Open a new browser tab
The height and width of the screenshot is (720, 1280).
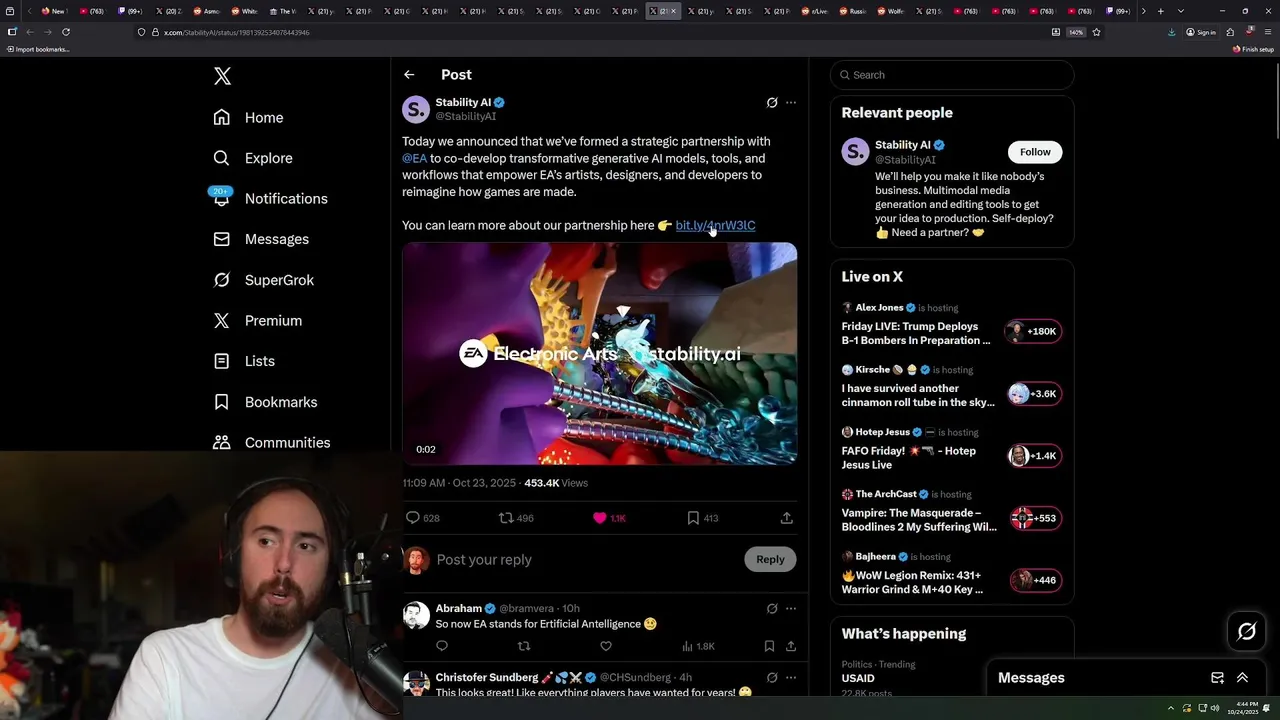click(x=1160, y=11)
